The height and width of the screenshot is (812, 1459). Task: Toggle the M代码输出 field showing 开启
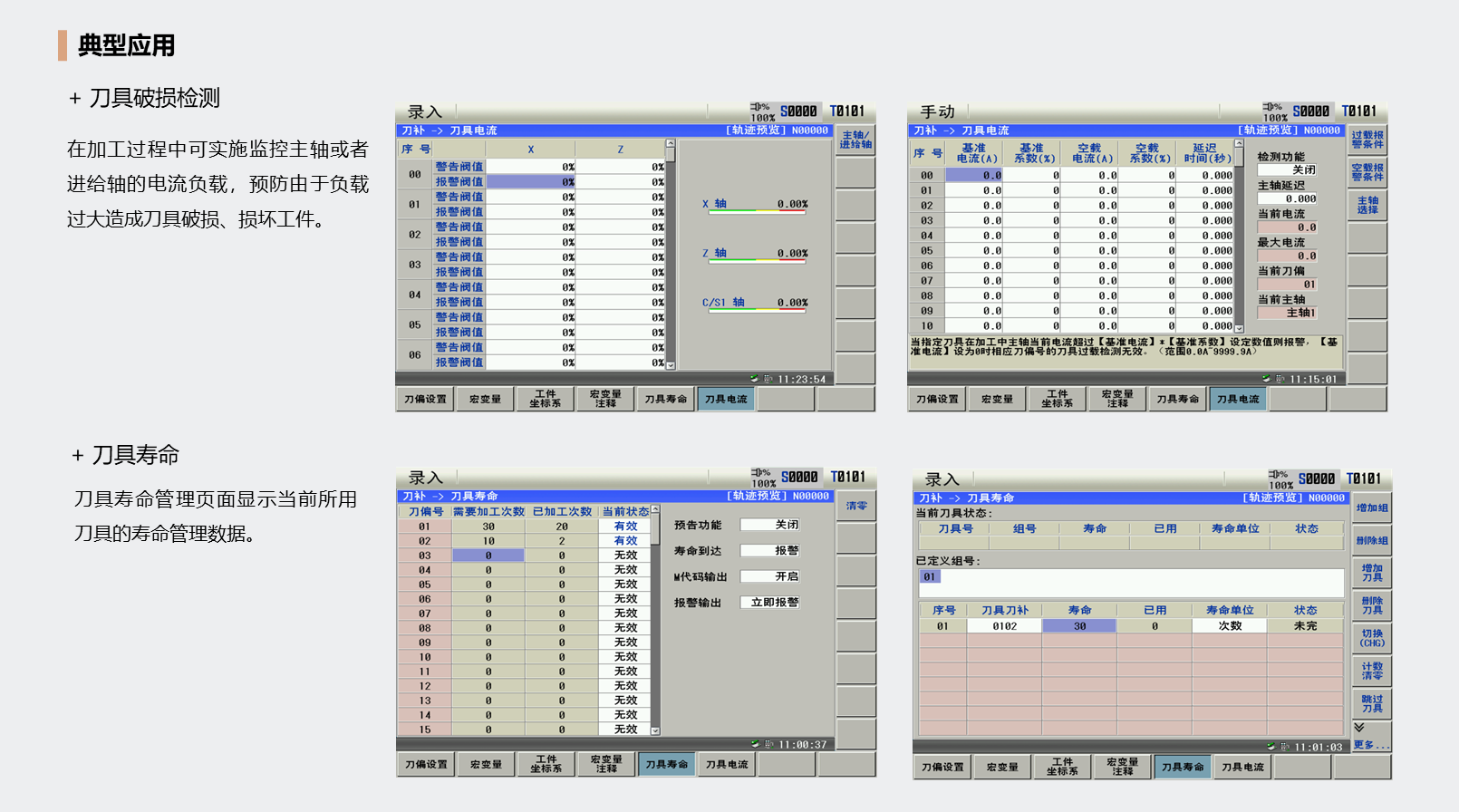pyautogui.click(x=770, y=576)
